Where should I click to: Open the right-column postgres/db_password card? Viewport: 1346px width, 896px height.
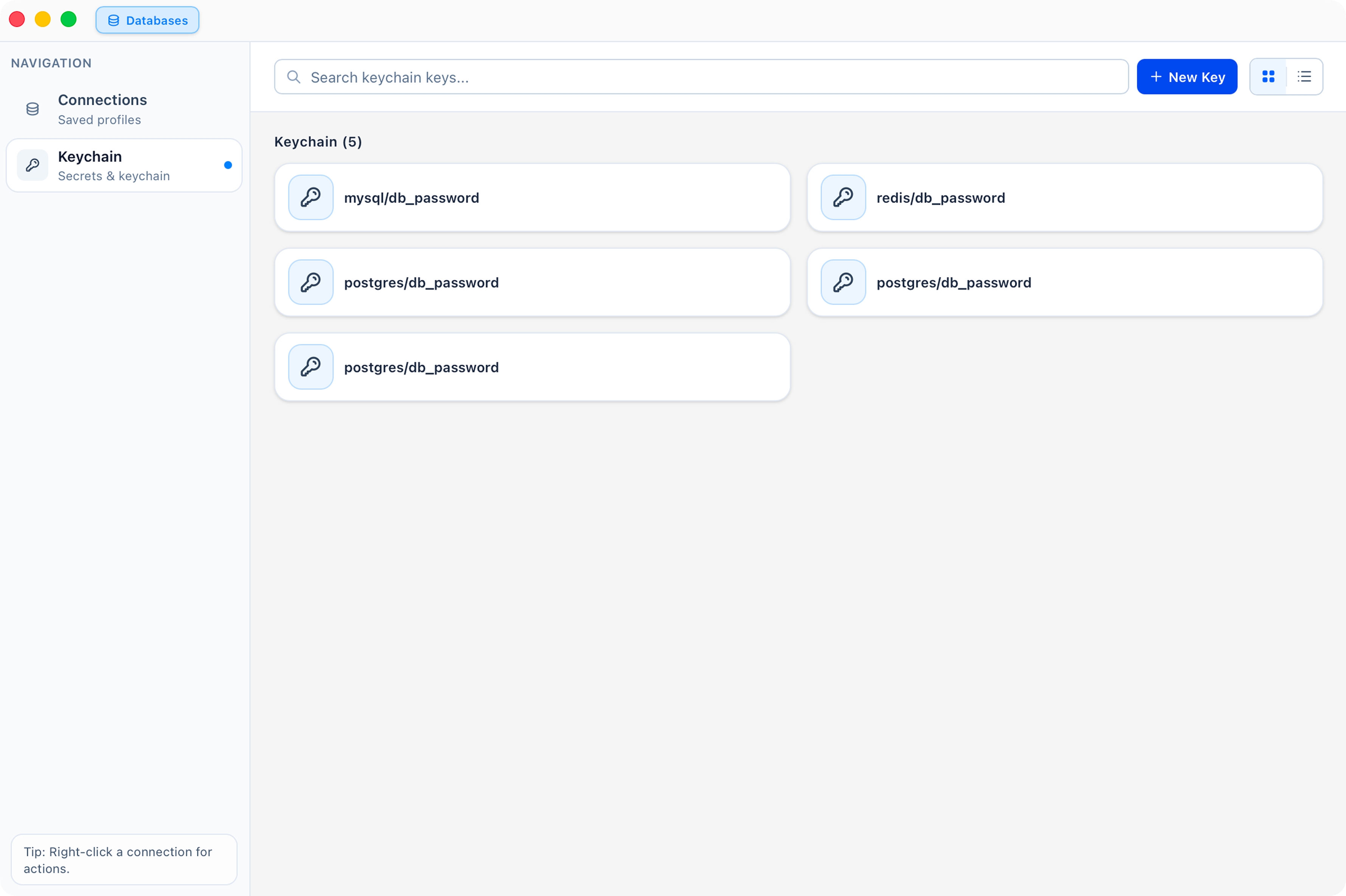click(x=1064, y=282)
